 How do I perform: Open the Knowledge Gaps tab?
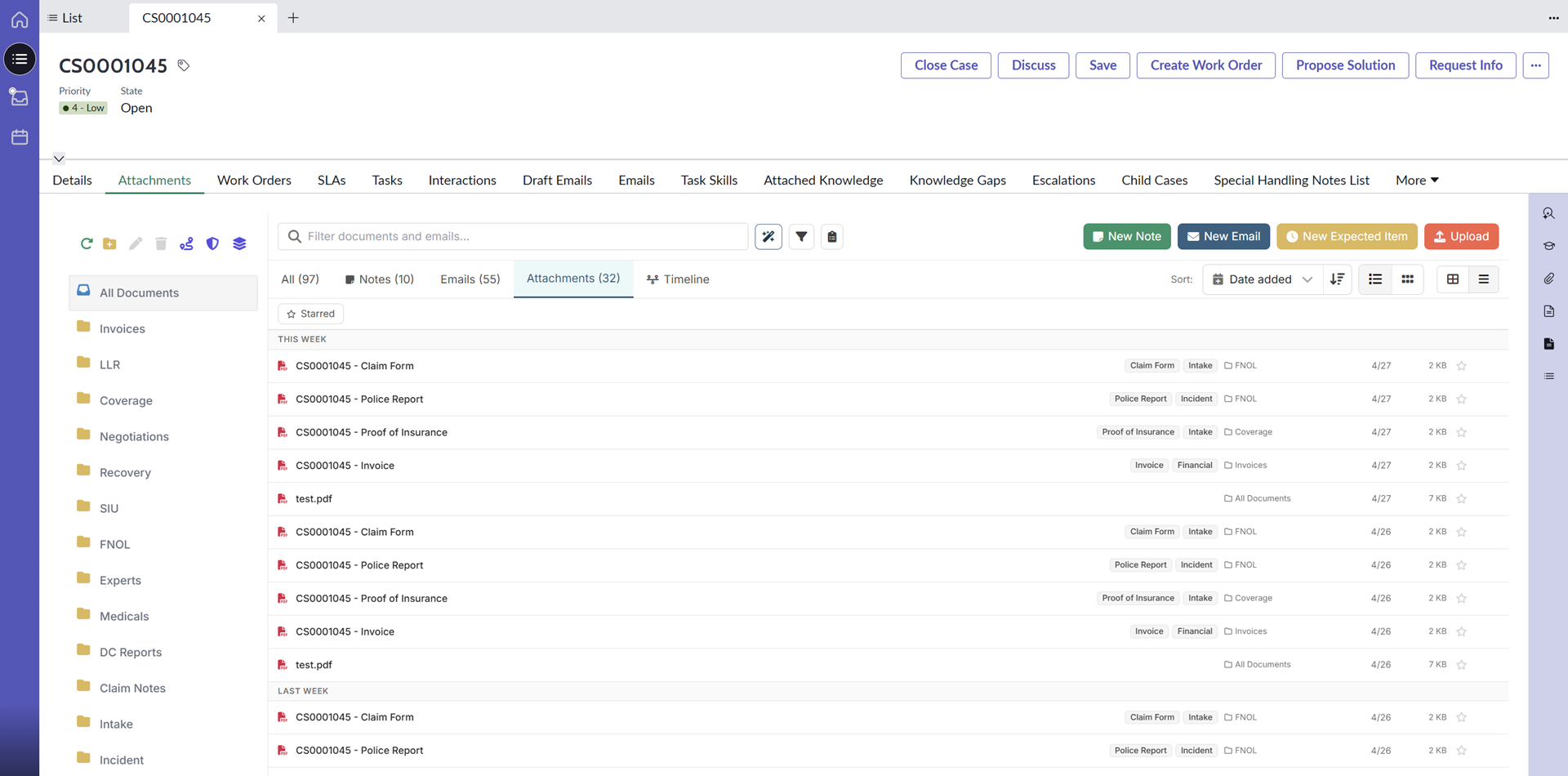click(957, 180)
